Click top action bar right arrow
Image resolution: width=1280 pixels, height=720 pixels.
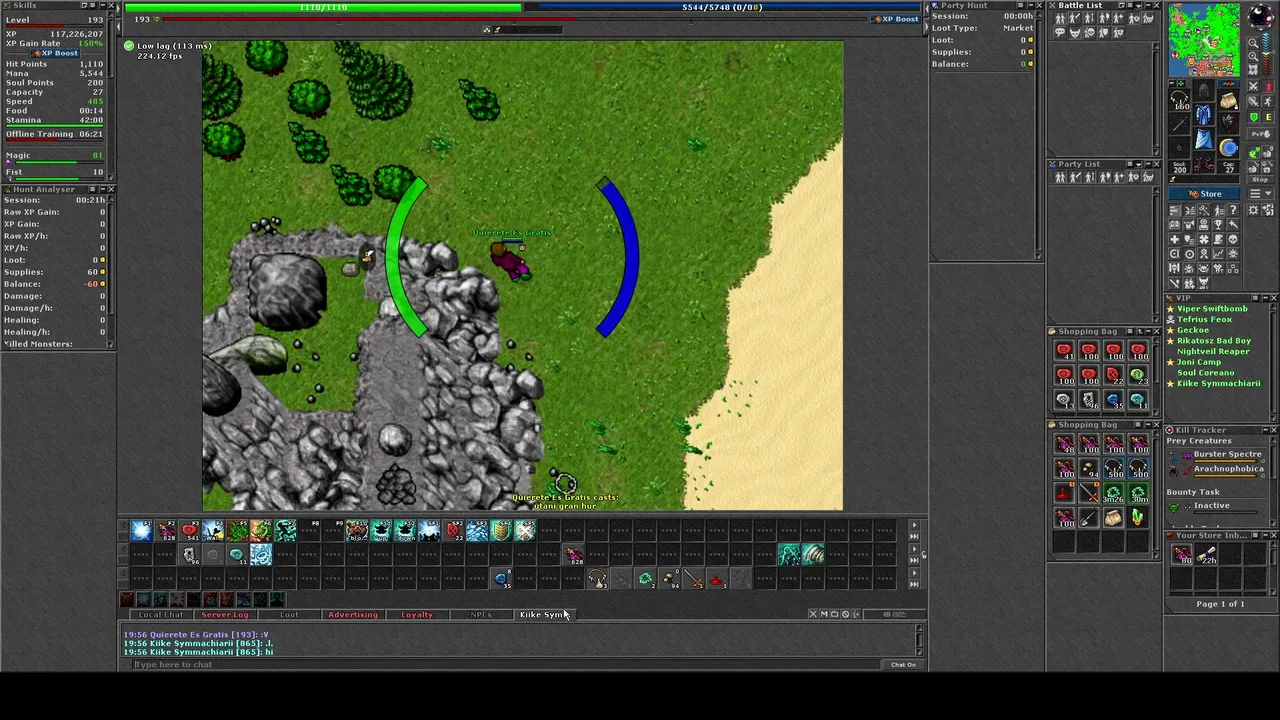pyautogui.click(x=915, y=524)
